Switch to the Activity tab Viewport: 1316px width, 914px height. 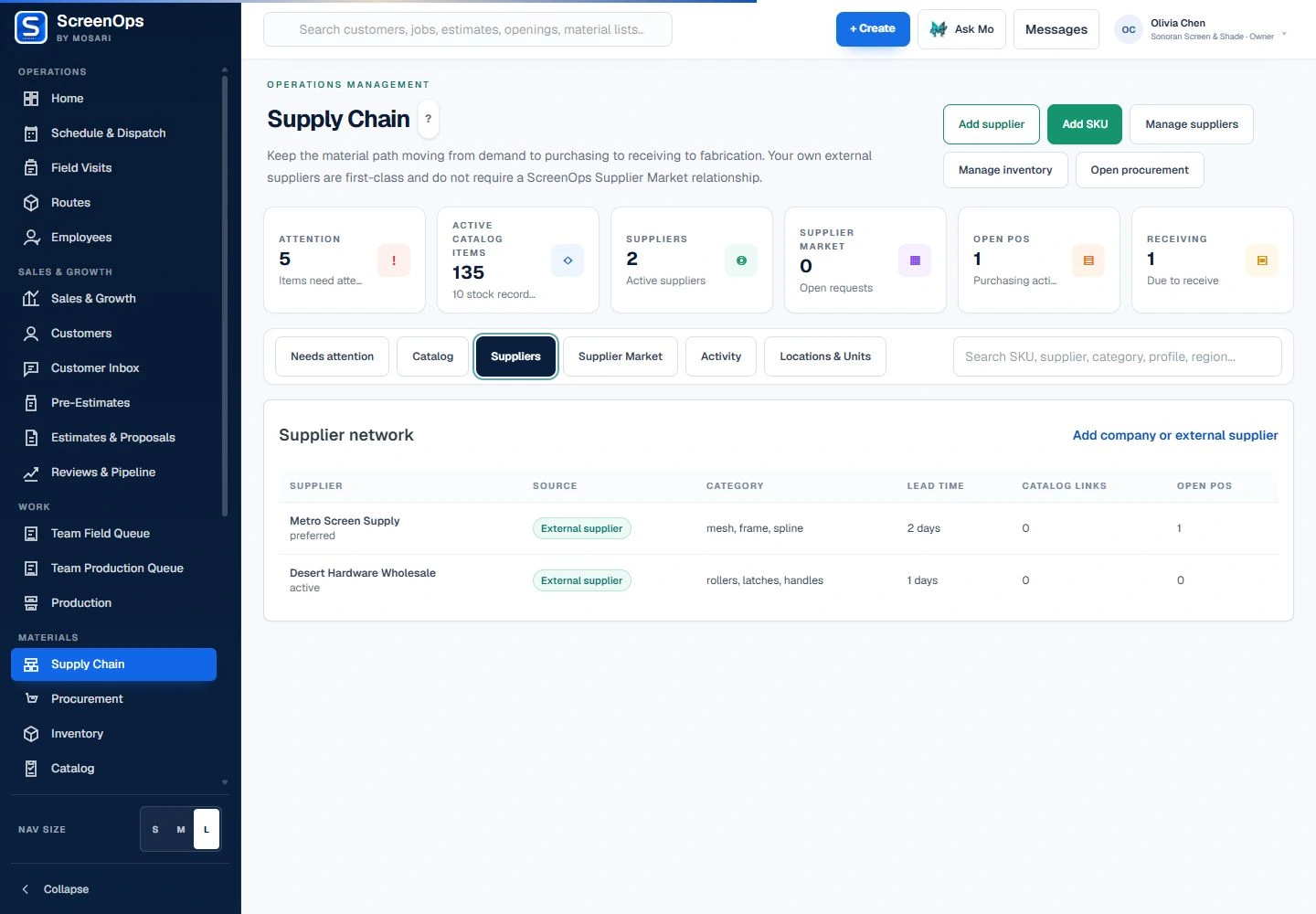(x=721, y=356)
